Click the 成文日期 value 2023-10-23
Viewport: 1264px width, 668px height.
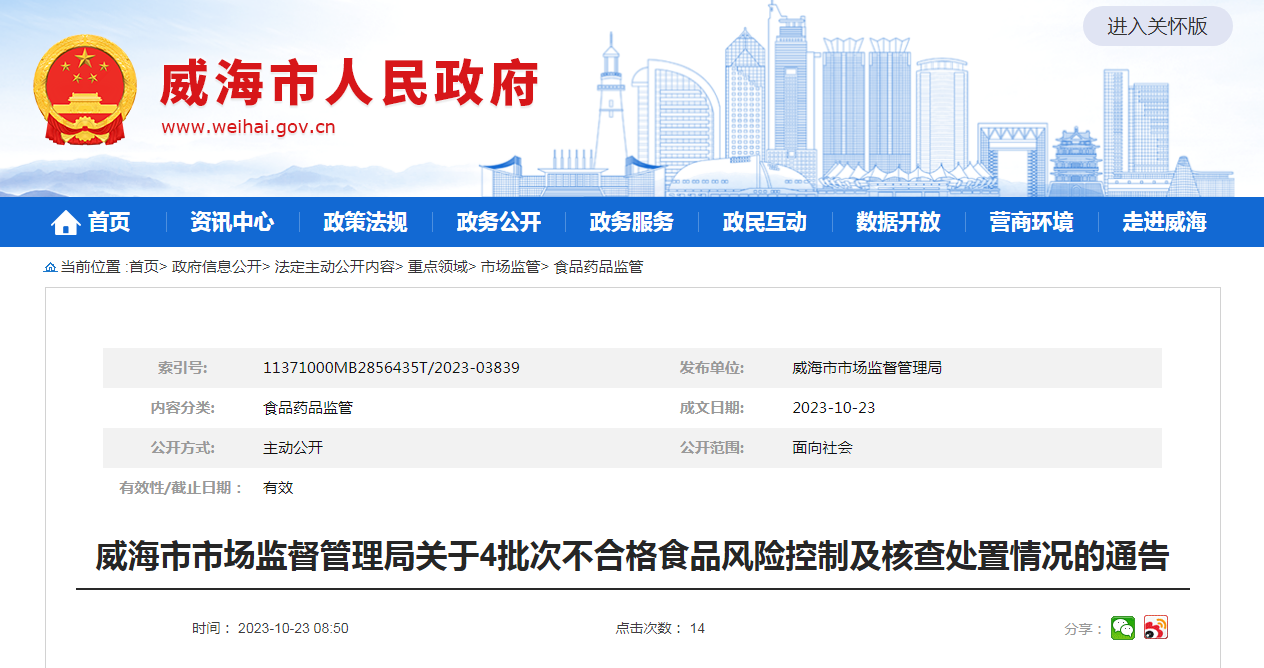coord(834,408)
